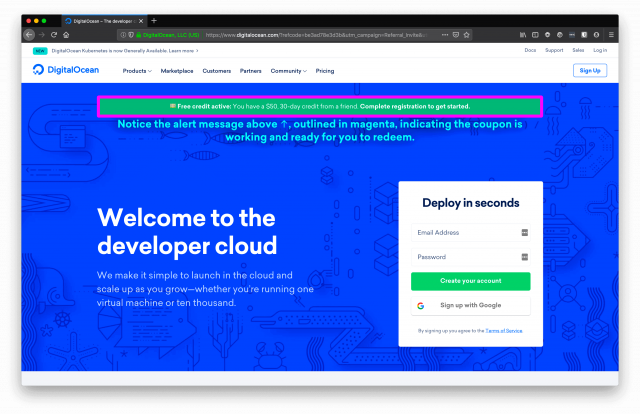Click the DigitalOcean logo

66,70
